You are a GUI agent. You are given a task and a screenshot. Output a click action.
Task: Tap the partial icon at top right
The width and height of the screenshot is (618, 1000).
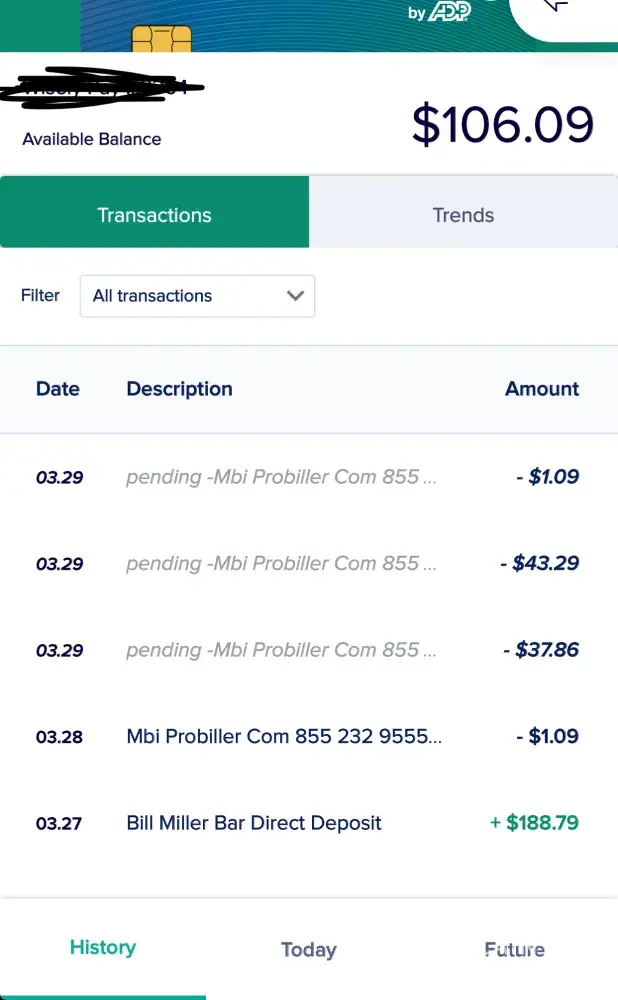click(558, 8)
